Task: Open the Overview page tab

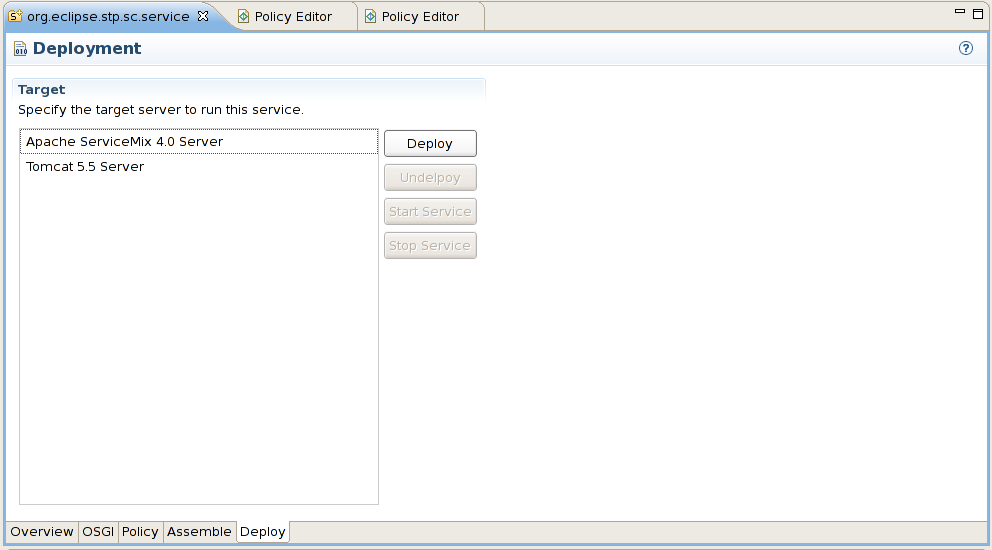Action: (x=42, y=532)
